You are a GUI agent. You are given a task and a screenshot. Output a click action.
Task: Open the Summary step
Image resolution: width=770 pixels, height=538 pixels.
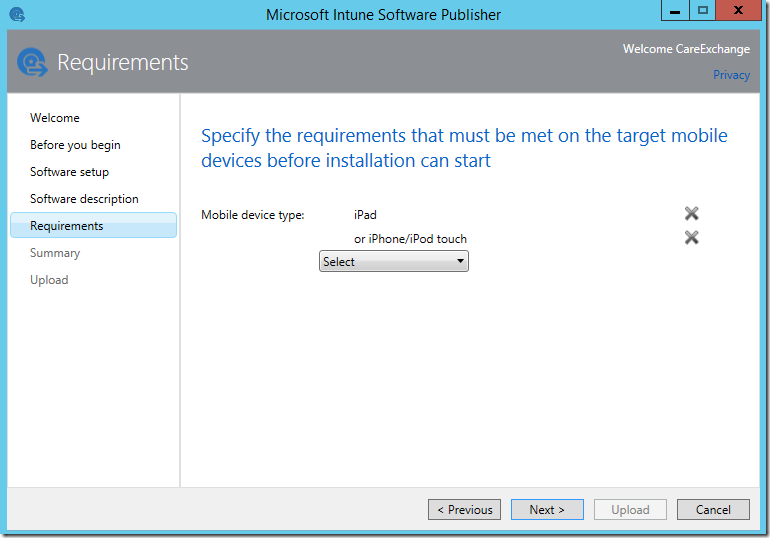[55, 253]
